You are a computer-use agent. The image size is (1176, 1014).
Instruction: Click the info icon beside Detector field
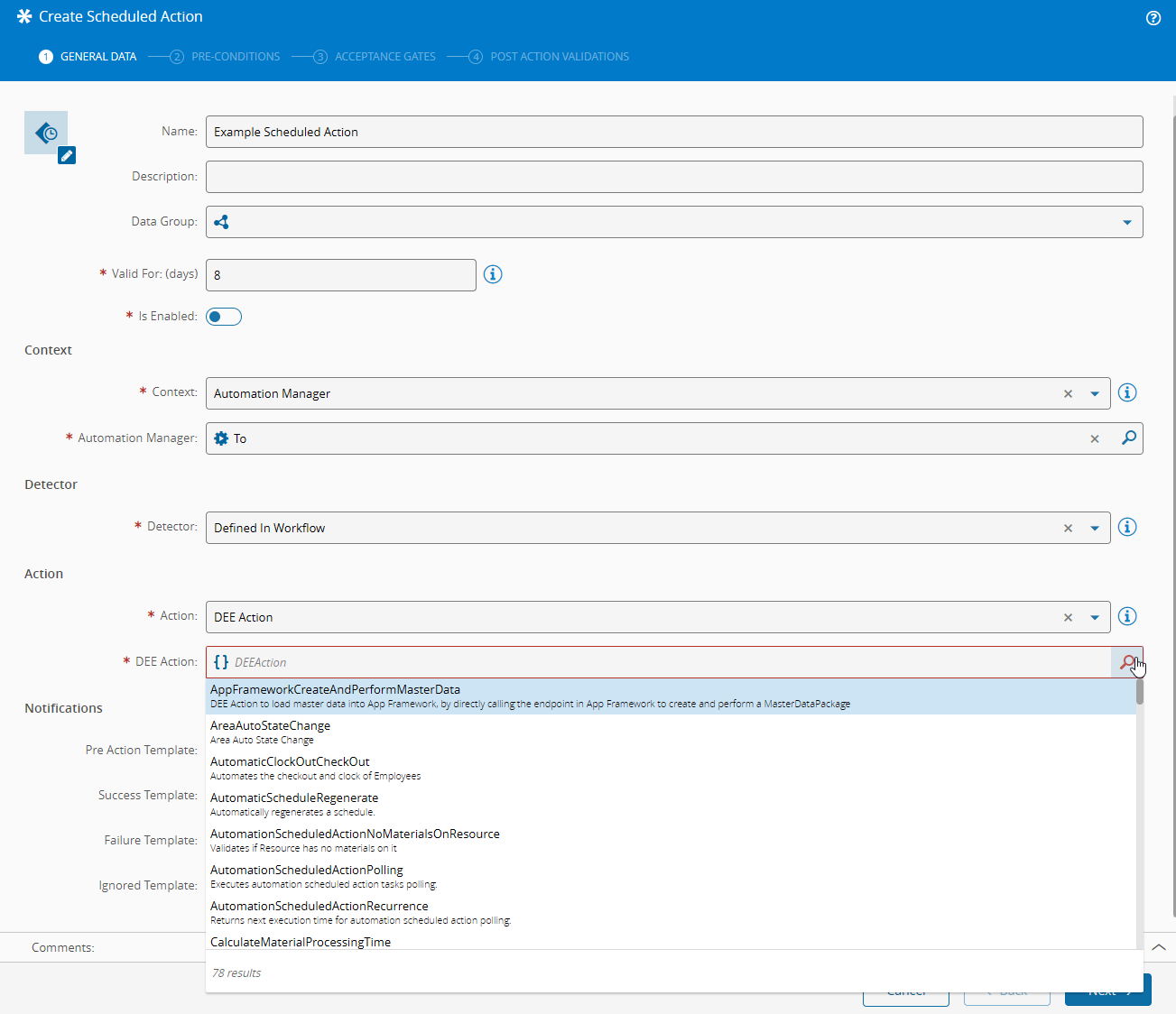pos(1127,527)
